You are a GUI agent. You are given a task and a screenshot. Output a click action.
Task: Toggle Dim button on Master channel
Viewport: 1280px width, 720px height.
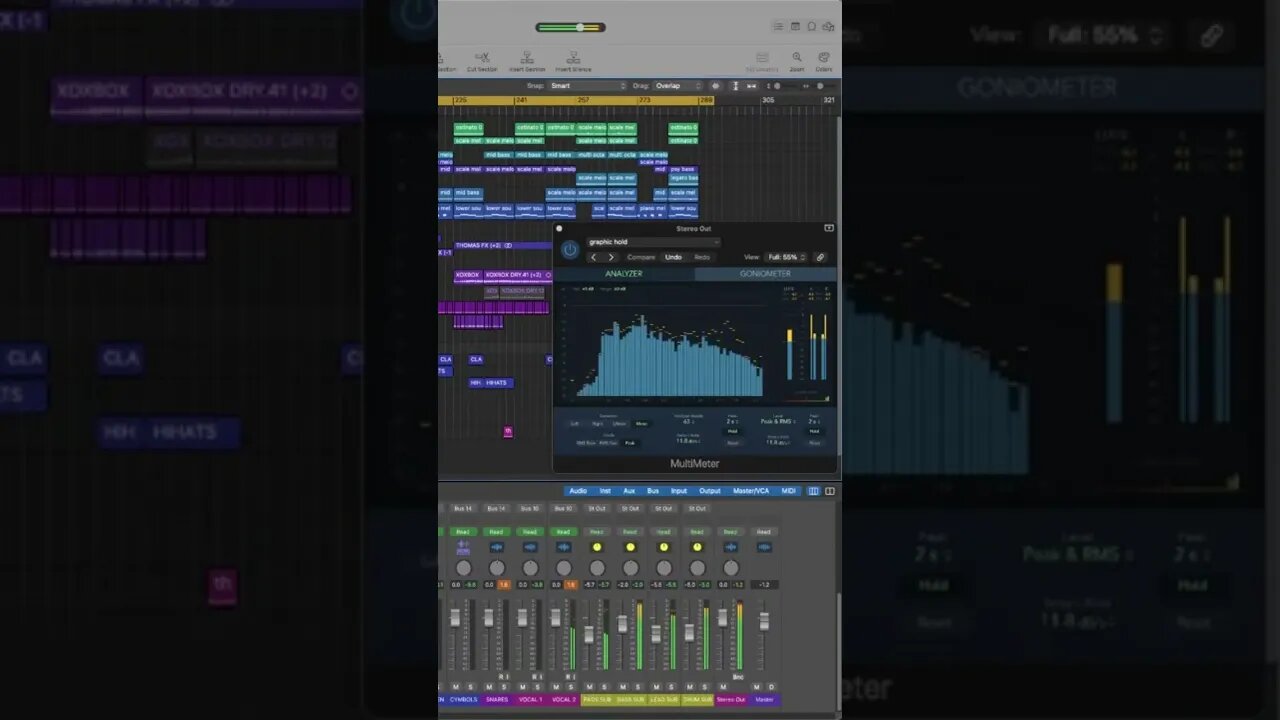pyautogui.click(x=771, y=687)
